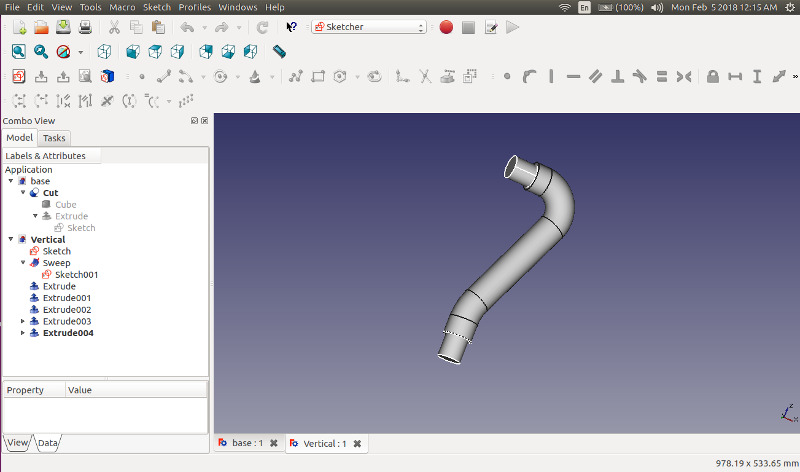Select Sketch001 in the model tree
The image size is (800, 472).
(x=76, y=274)
